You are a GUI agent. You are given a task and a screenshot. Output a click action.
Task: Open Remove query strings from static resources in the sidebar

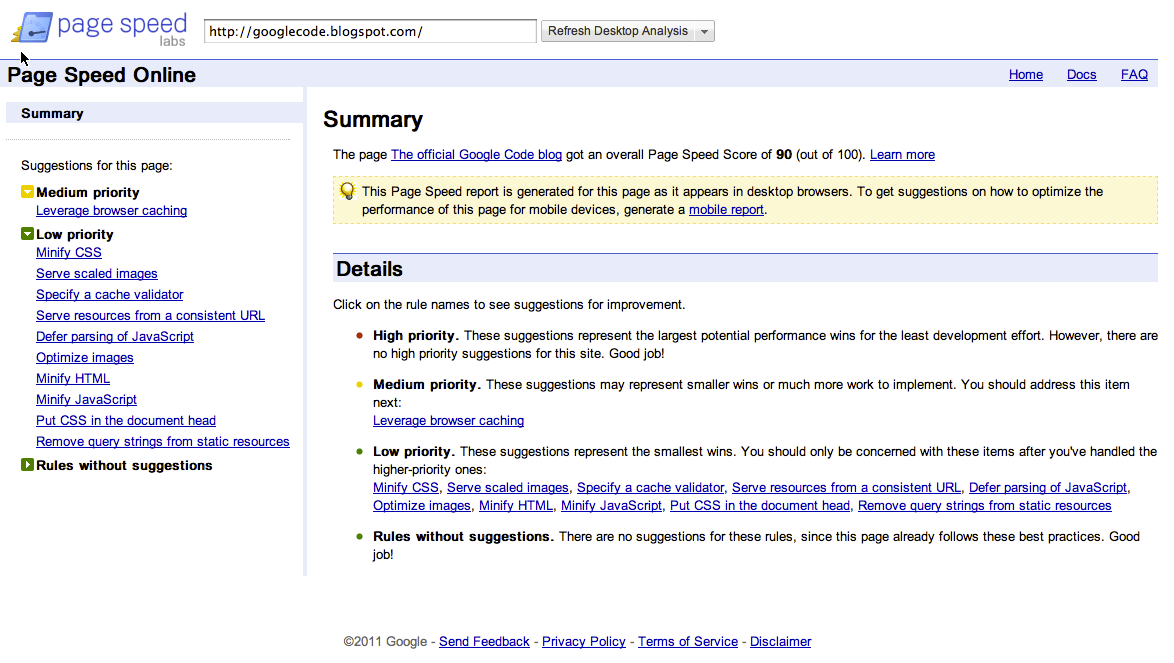[x=162, y=442]
